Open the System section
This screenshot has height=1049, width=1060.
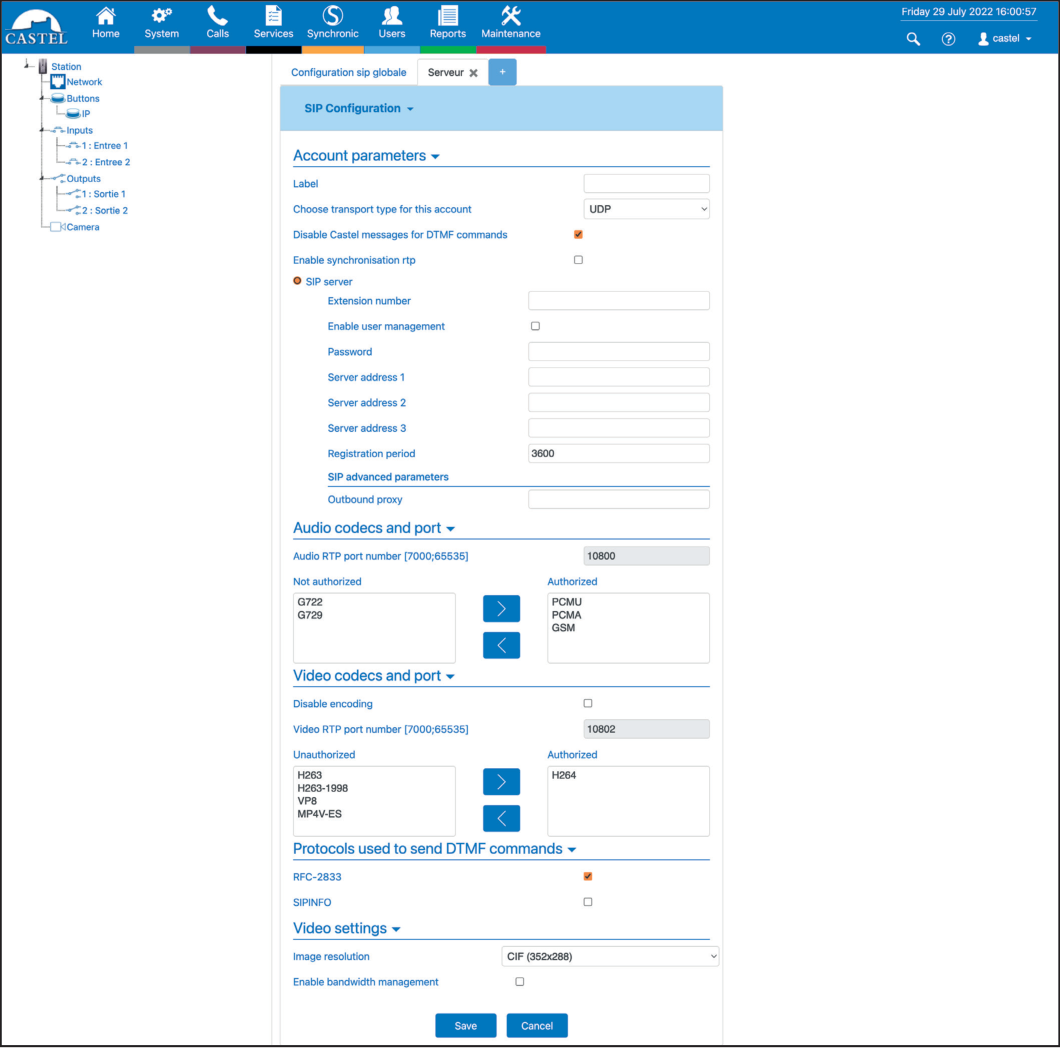point(161,22)
